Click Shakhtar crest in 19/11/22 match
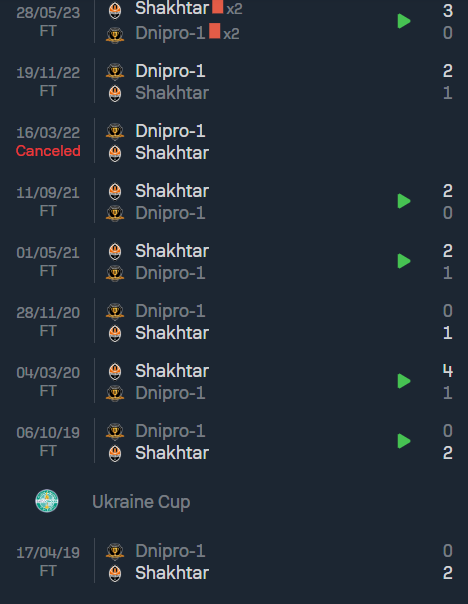This screenshot has height=604, width=468. point(115,93)
